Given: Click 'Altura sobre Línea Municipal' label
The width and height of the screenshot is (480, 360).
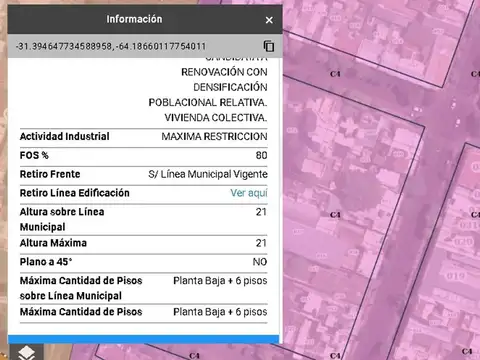Looking at the screenshot, I should (x=62, y=219).
